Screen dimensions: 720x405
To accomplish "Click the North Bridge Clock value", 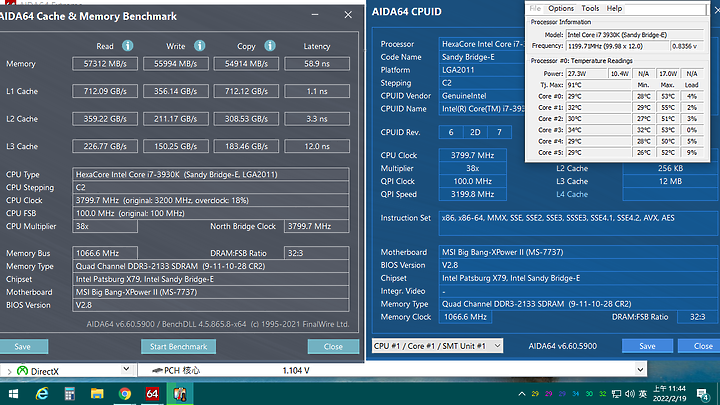I will coord(316,226).
